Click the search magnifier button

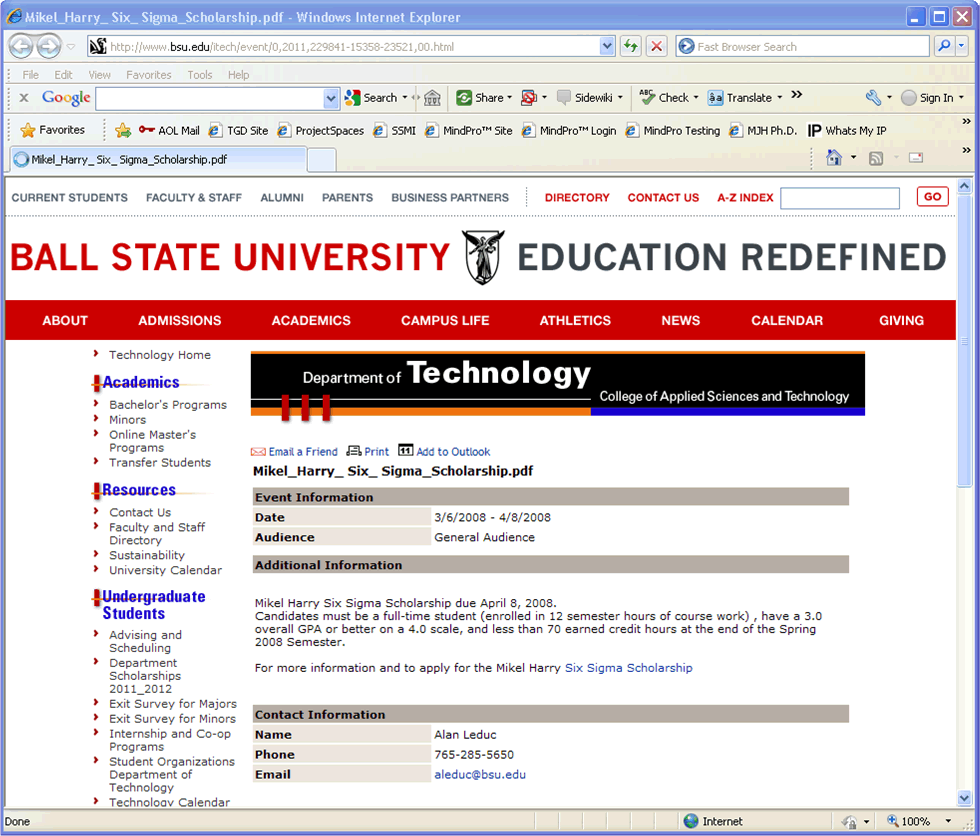943,46
